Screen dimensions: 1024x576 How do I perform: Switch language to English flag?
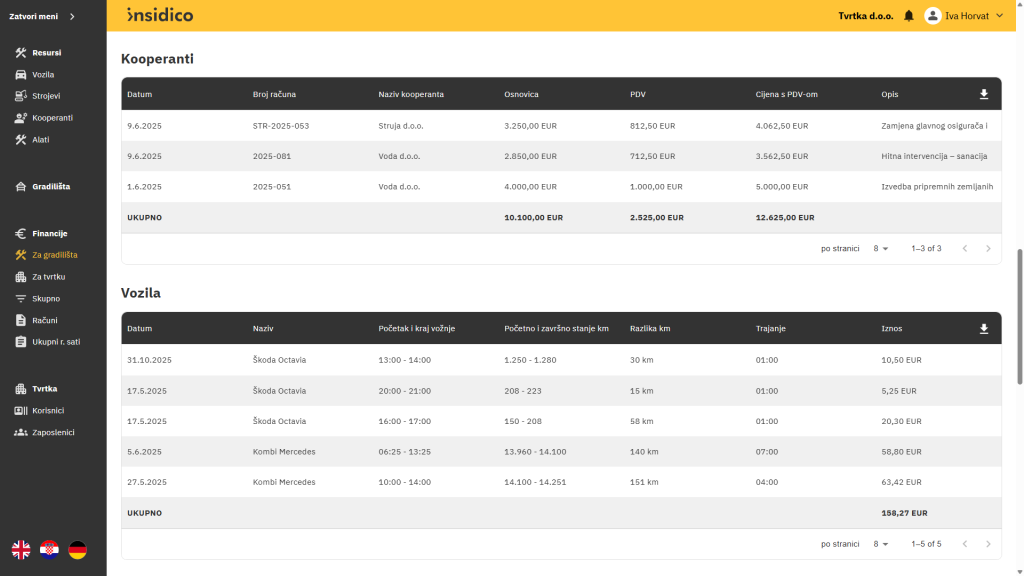pyautogui.click(x=21, y=549)
